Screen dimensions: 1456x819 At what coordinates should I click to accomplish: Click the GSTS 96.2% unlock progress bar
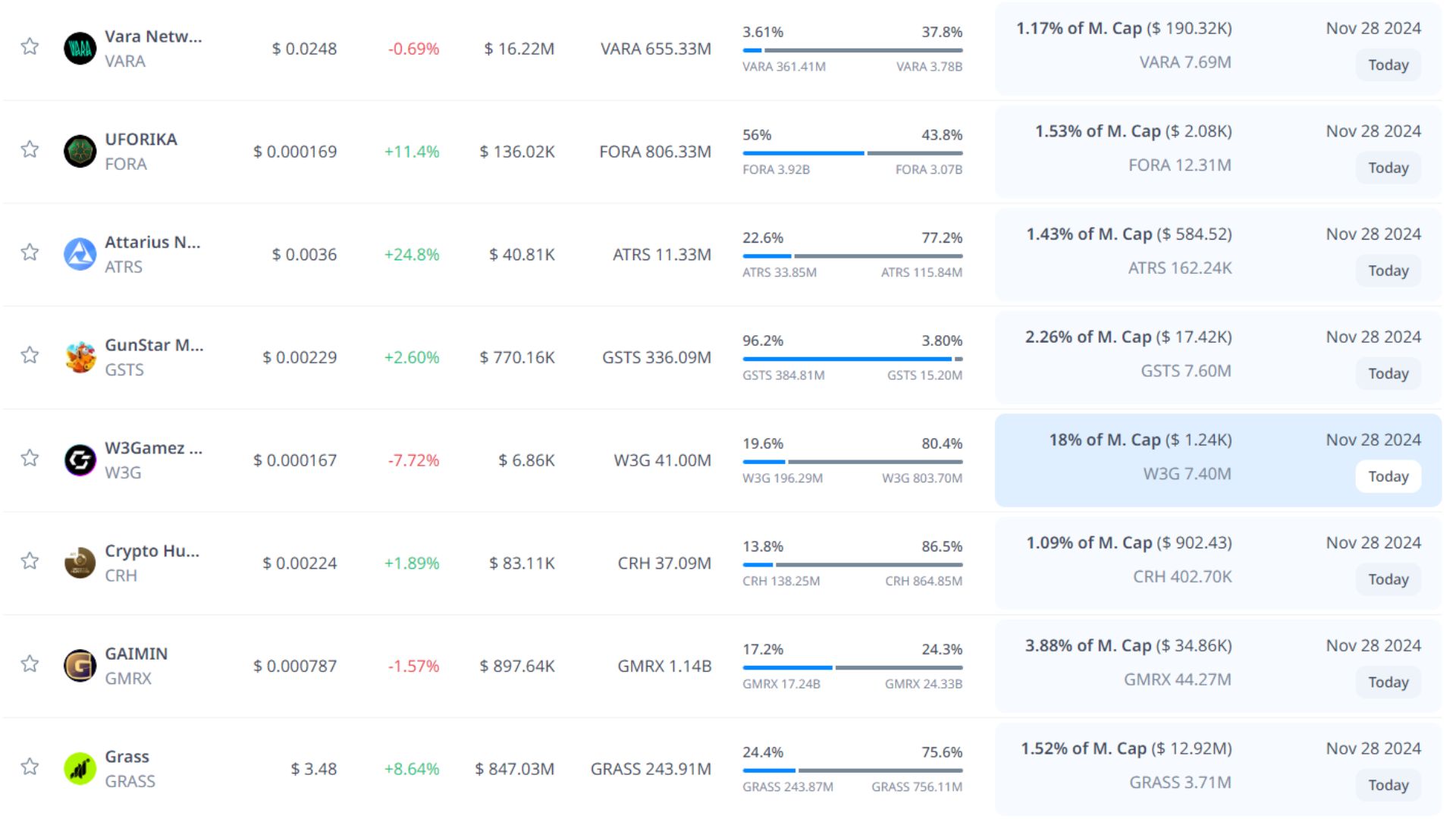pos(852,359)
